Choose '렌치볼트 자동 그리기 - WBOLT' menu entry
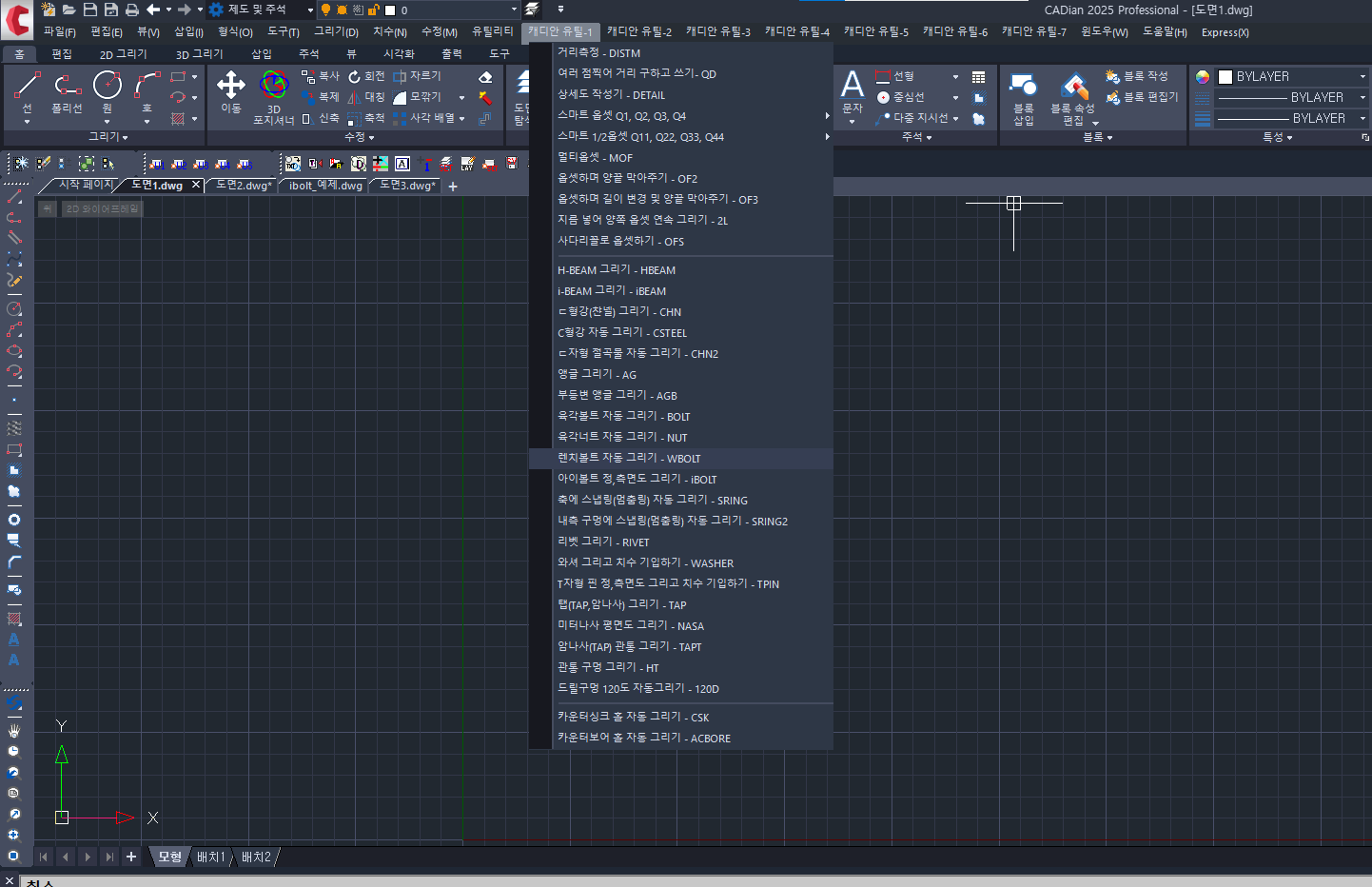The width and height of the screenshot is (1372, 887). [x=629, y=458]
